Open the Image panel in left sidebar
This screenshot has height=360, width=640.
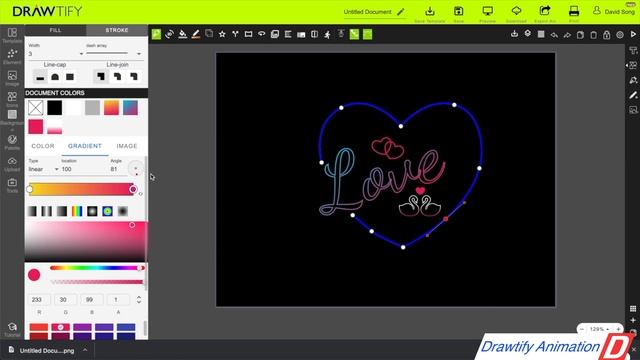pos(12,78)
